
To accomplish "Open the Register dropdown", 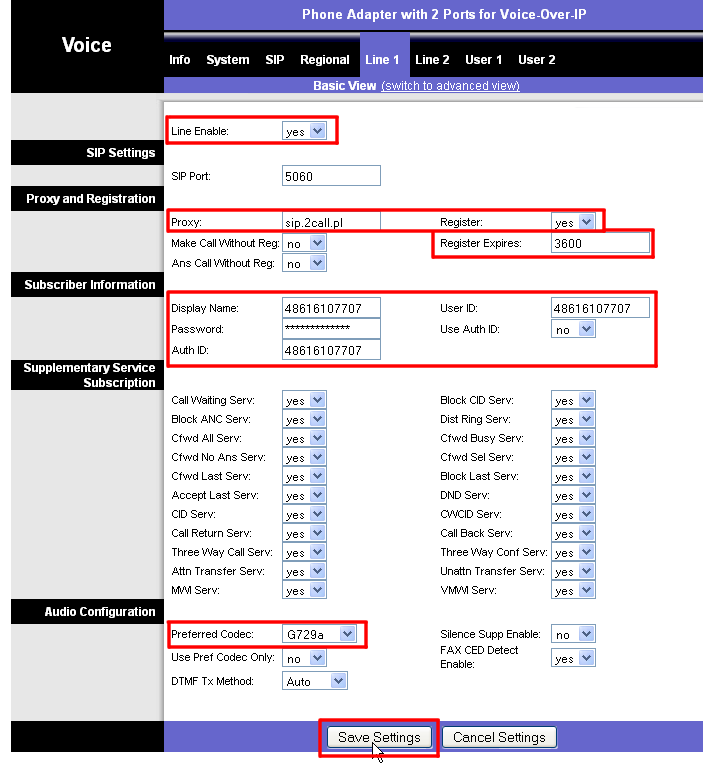I will [x=573, y=222].
